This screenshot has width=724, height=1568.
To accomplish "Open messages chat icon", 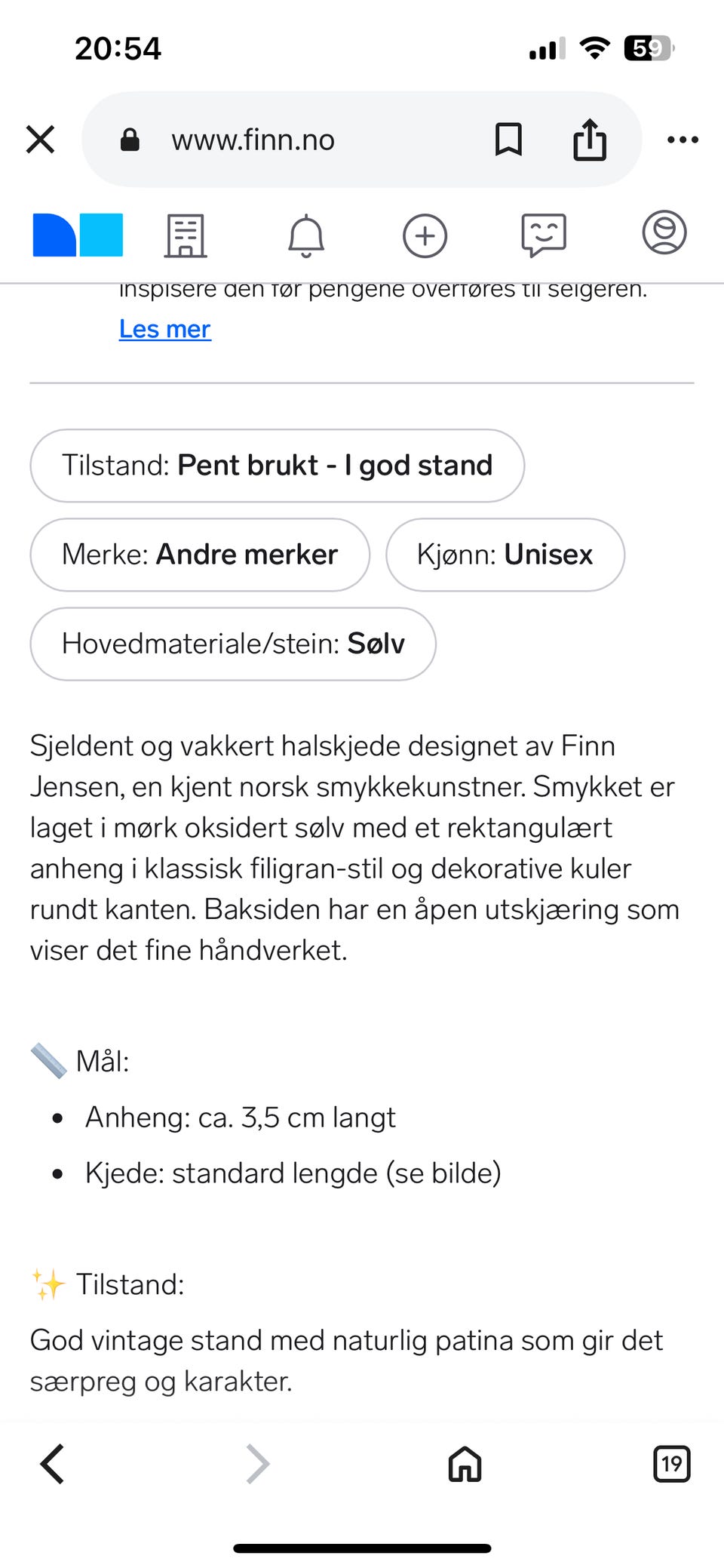I will pos(544,235).
